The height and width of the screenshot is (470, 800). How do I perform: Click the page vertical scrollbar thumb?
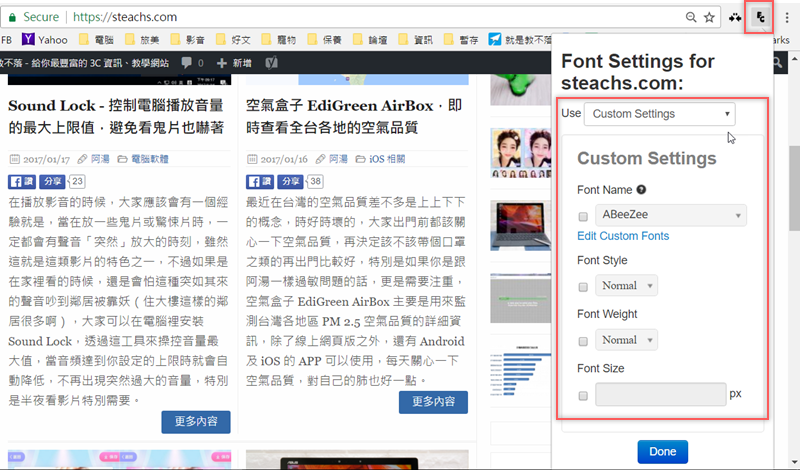click(794, 190)
